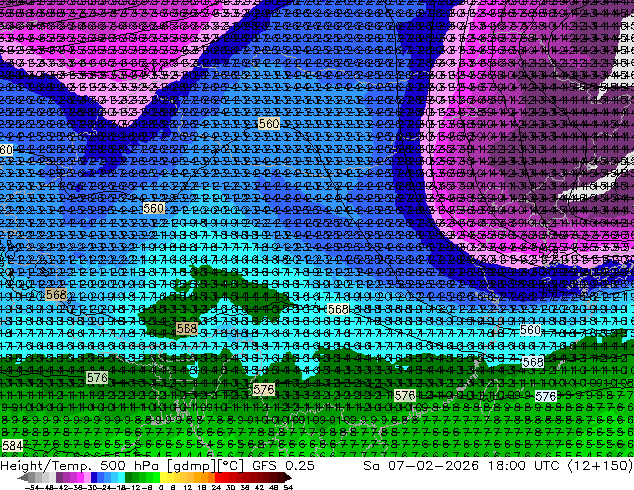
Task: Click the "54" legend value at right end
Action: pos(288,488)
